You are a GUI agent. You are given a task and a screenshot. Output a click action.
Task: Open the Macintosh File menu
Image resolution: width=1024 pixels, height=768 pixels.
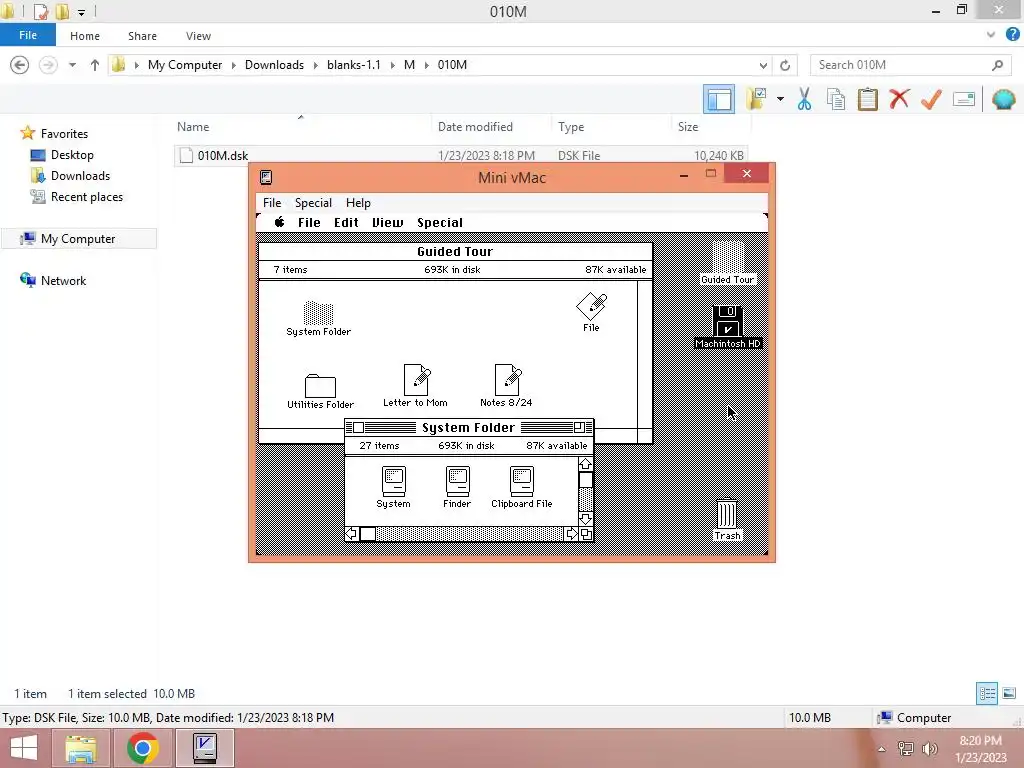point(309,223)
